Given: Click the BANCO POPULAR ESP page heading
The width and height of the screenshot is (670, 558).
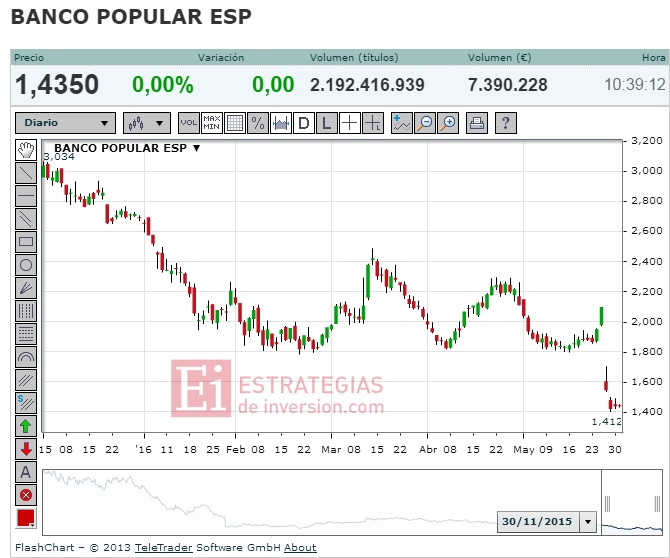Looking at the screenshot, I should pos(131,17).
